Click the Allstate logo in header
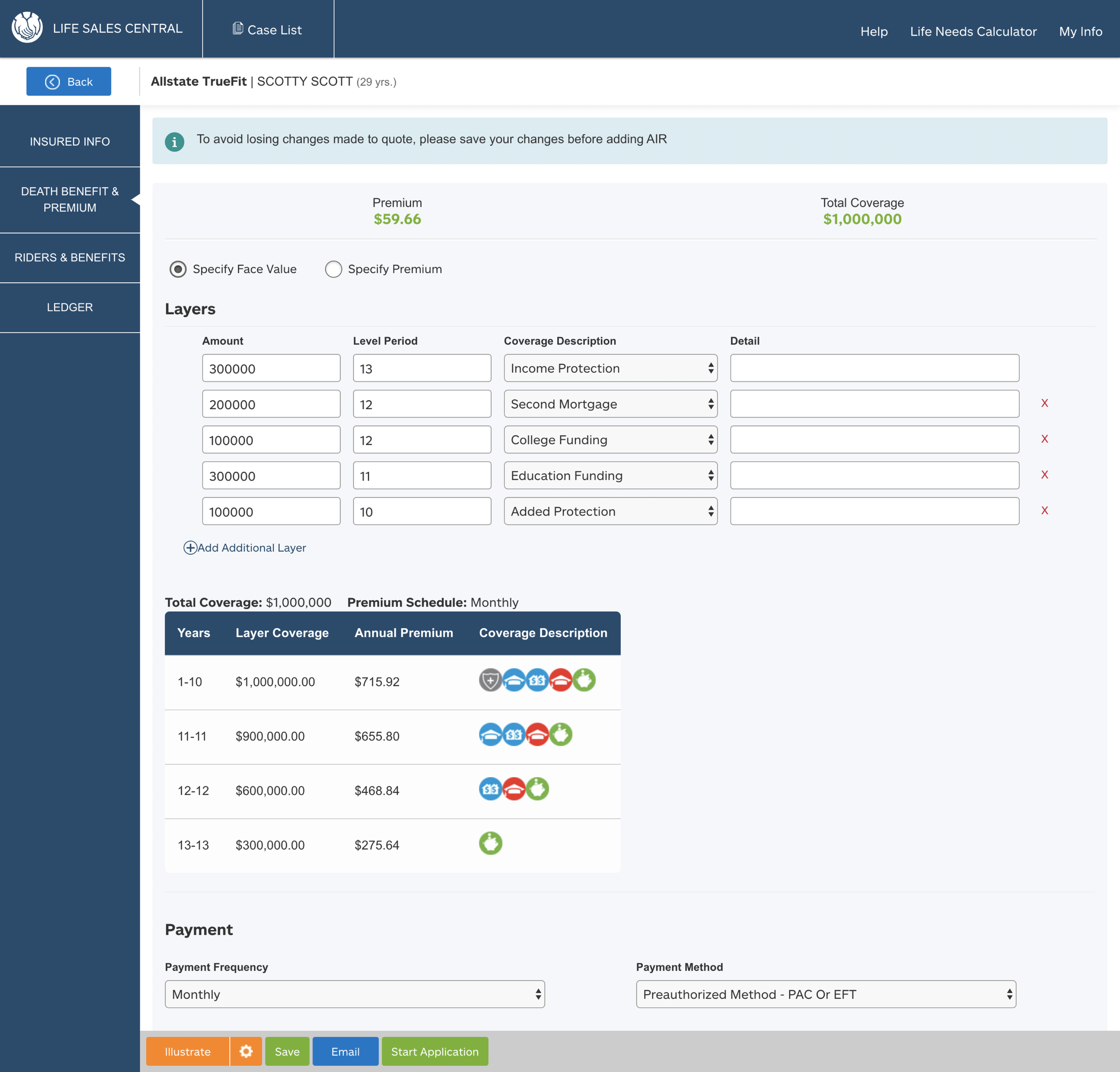Viewport: 1120px width, 1072px height. [x=27, y=28]
